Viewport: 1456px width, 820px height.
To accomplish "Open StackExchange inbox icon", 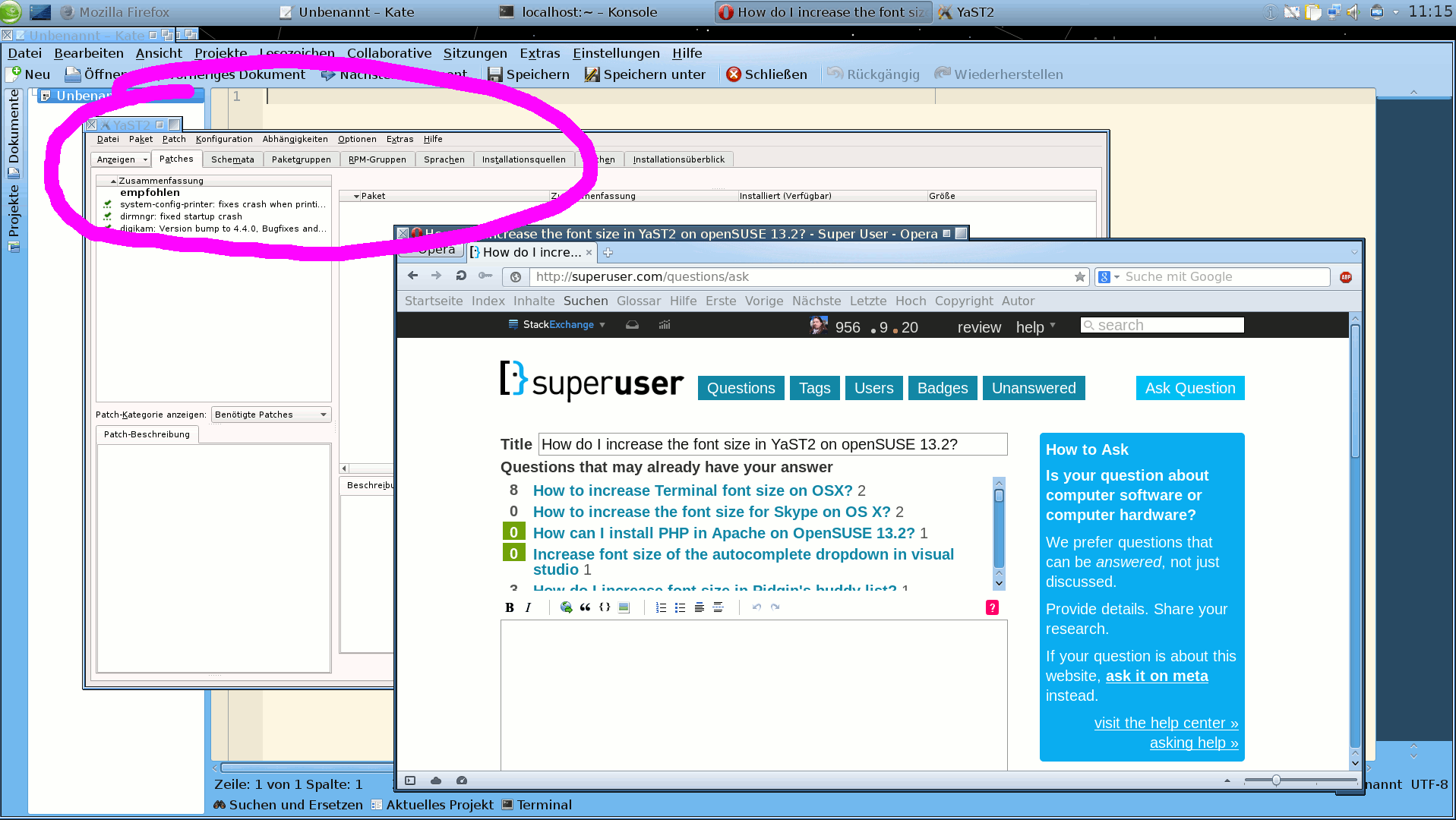I will click(x=632, y=325).
